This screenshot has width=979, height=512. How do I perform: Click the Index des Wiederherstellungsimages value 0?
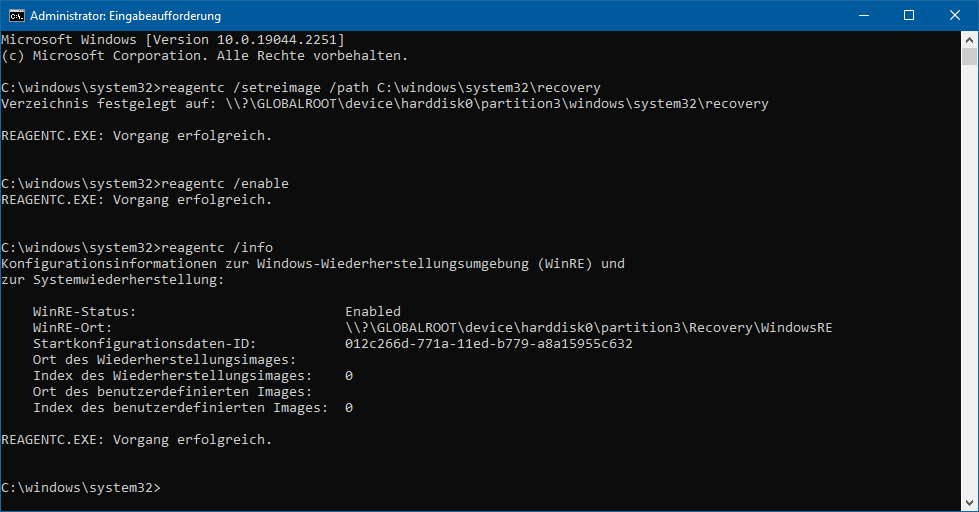[x=348, y=376]
